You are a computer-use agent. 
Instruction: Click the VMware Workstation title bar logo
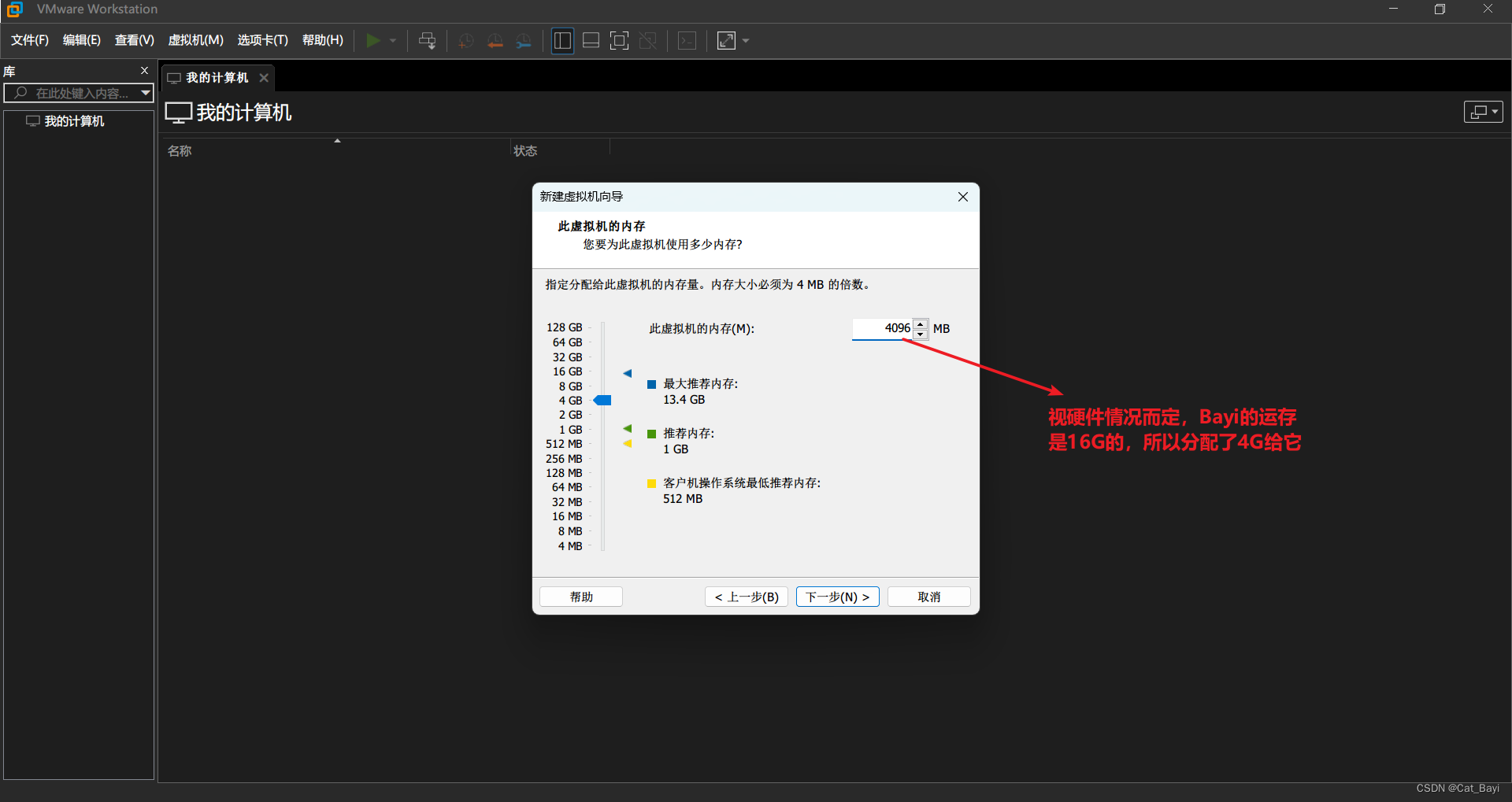pos(14,9)
